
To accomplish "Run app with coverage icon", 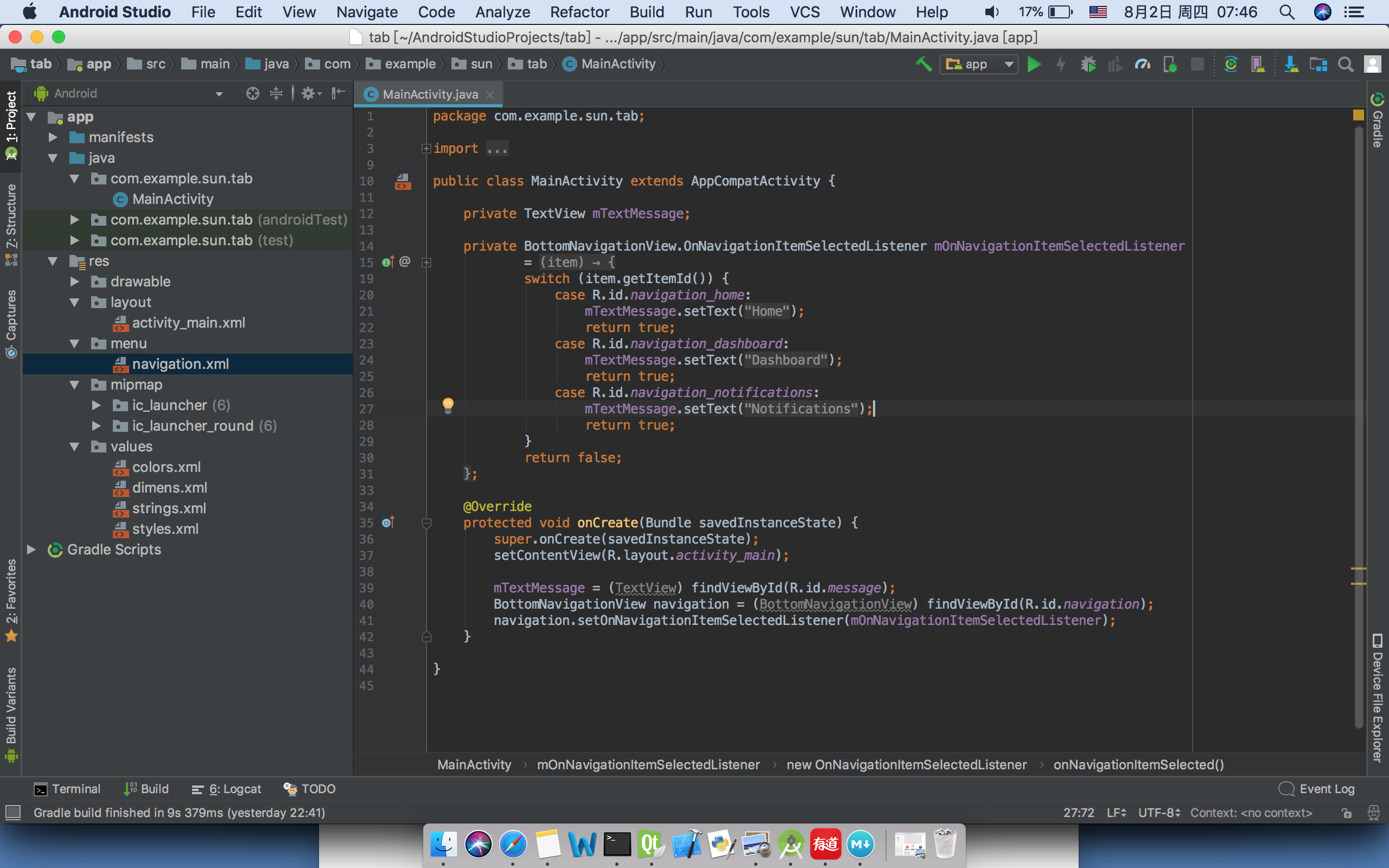I will 1114,65.
